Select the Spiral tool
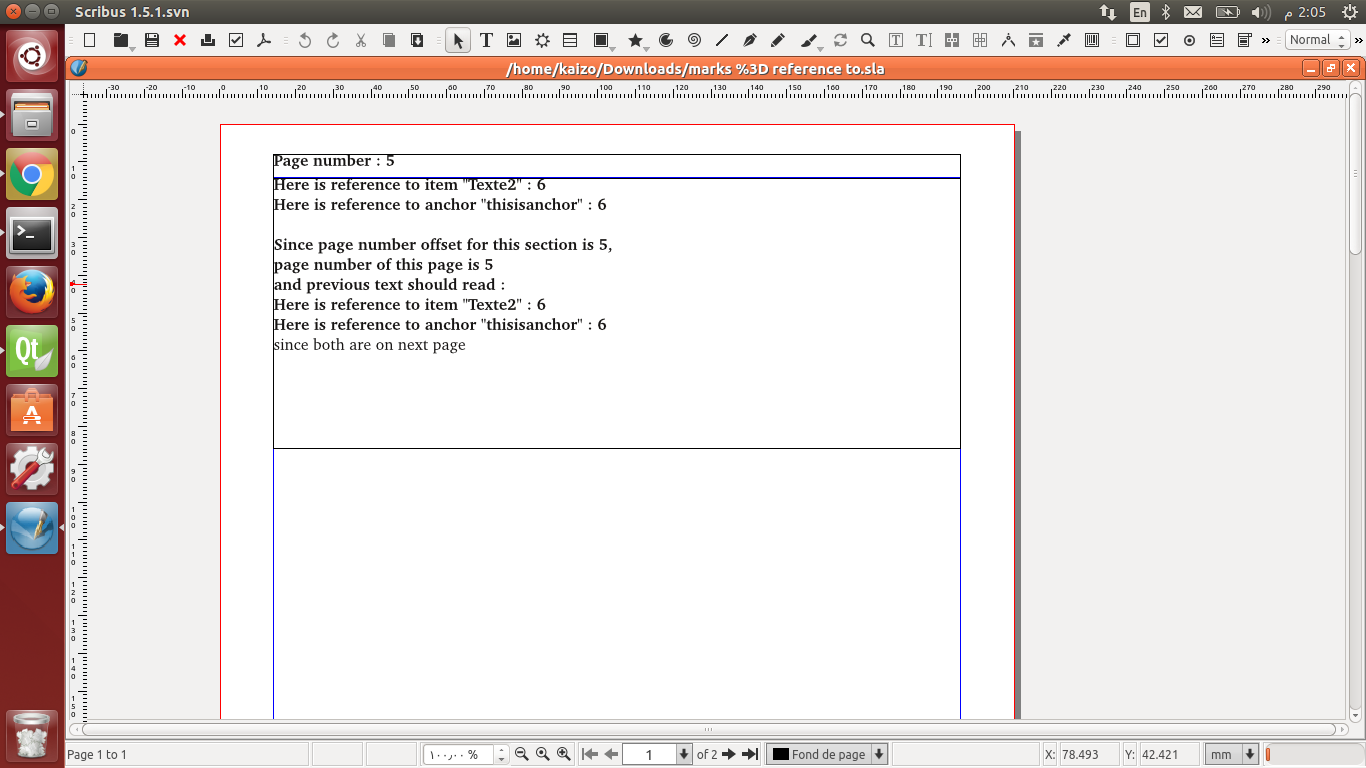The width and height of the screenshot is (1366, 768). pyautogui.click(x=694, y=40)
